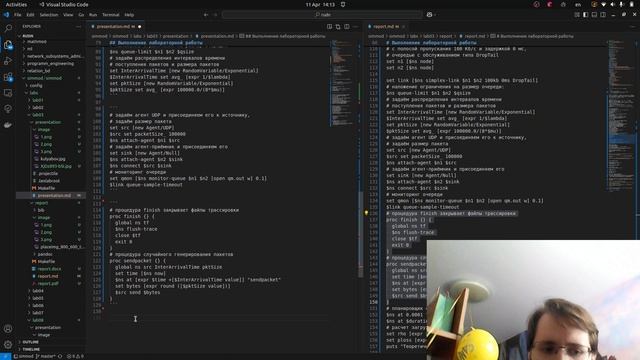Collapse the simmod root folder
The height and width of the screenshot is (360, 640).
coord(51,78)
